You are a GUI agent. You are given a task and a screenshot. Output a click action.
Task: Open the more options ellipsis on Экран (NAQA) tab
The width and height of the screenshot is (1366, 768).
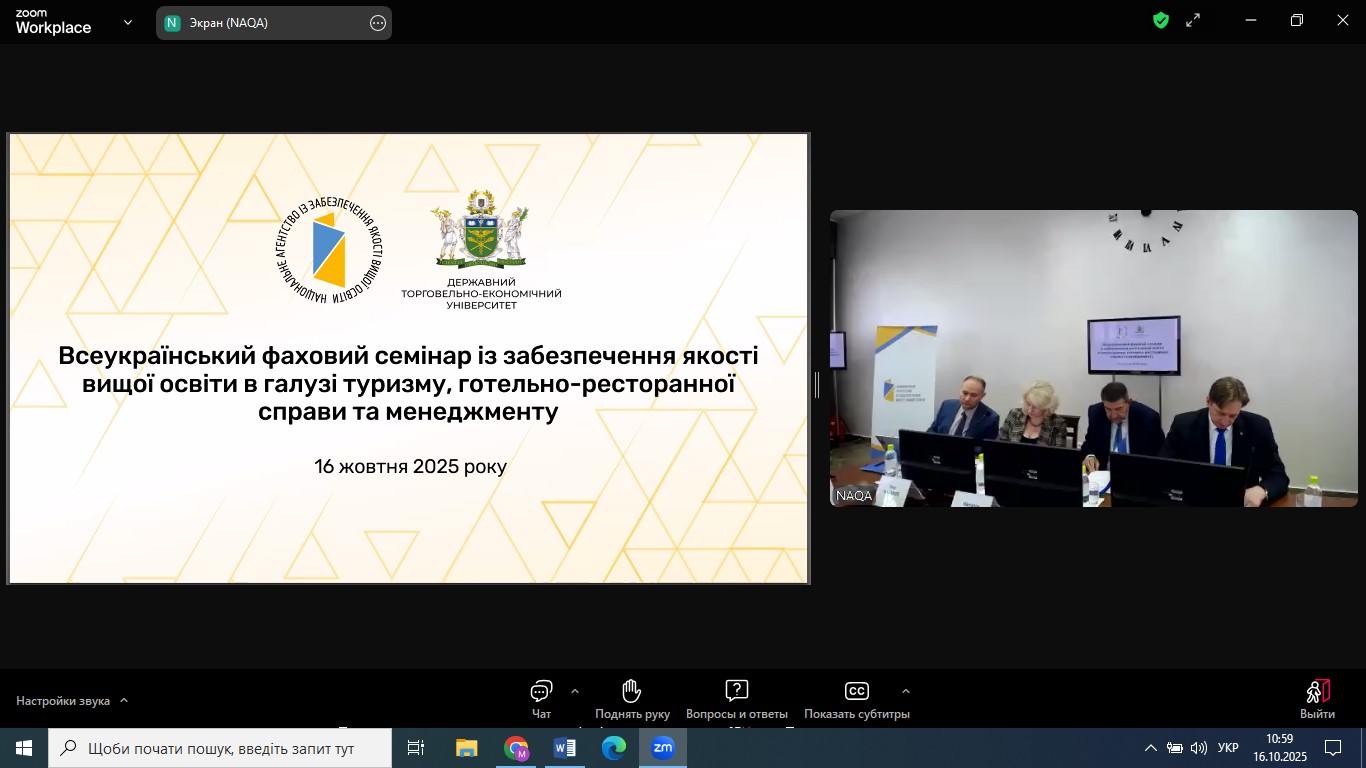tap(378, 23)
